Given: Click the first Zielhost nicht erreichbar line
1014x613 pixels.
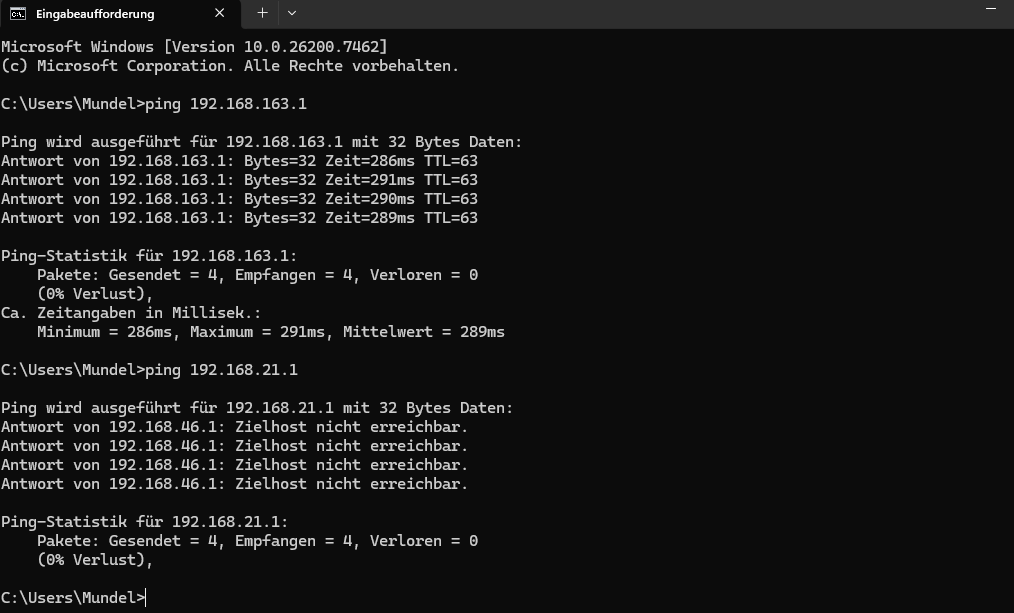Looking at the screenshot, I should (234, 427).
